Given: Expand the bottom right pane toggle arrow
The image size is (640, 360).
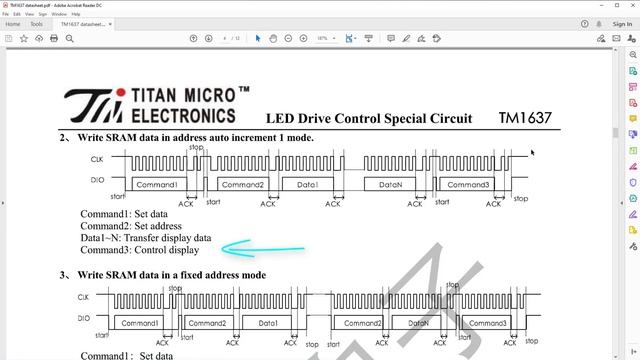Looking at the screenshot, I should [633, 352].
